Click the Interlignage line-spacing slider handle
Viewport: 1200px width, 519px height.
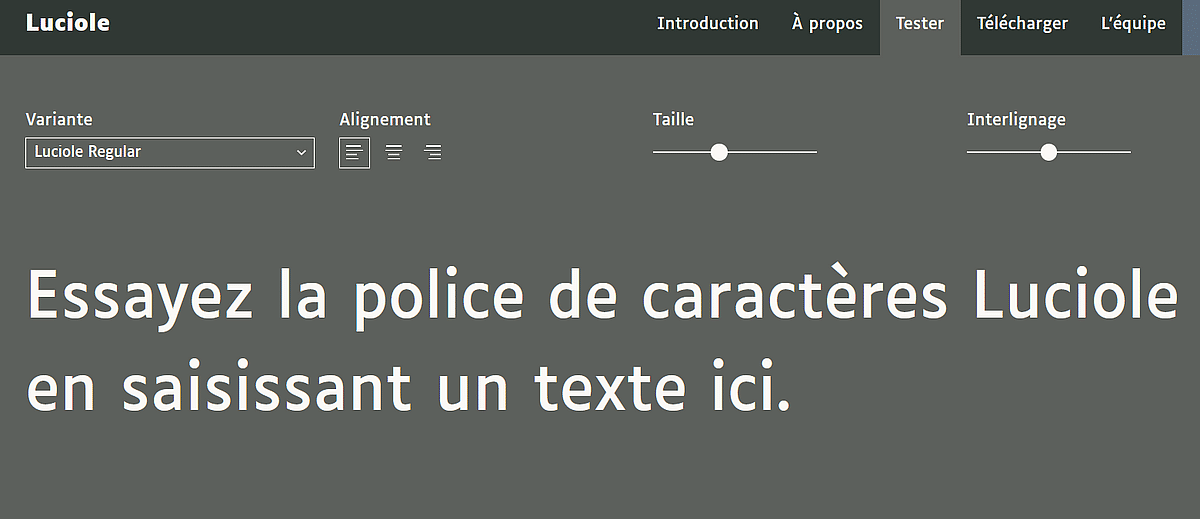[x=1048, y=152]
